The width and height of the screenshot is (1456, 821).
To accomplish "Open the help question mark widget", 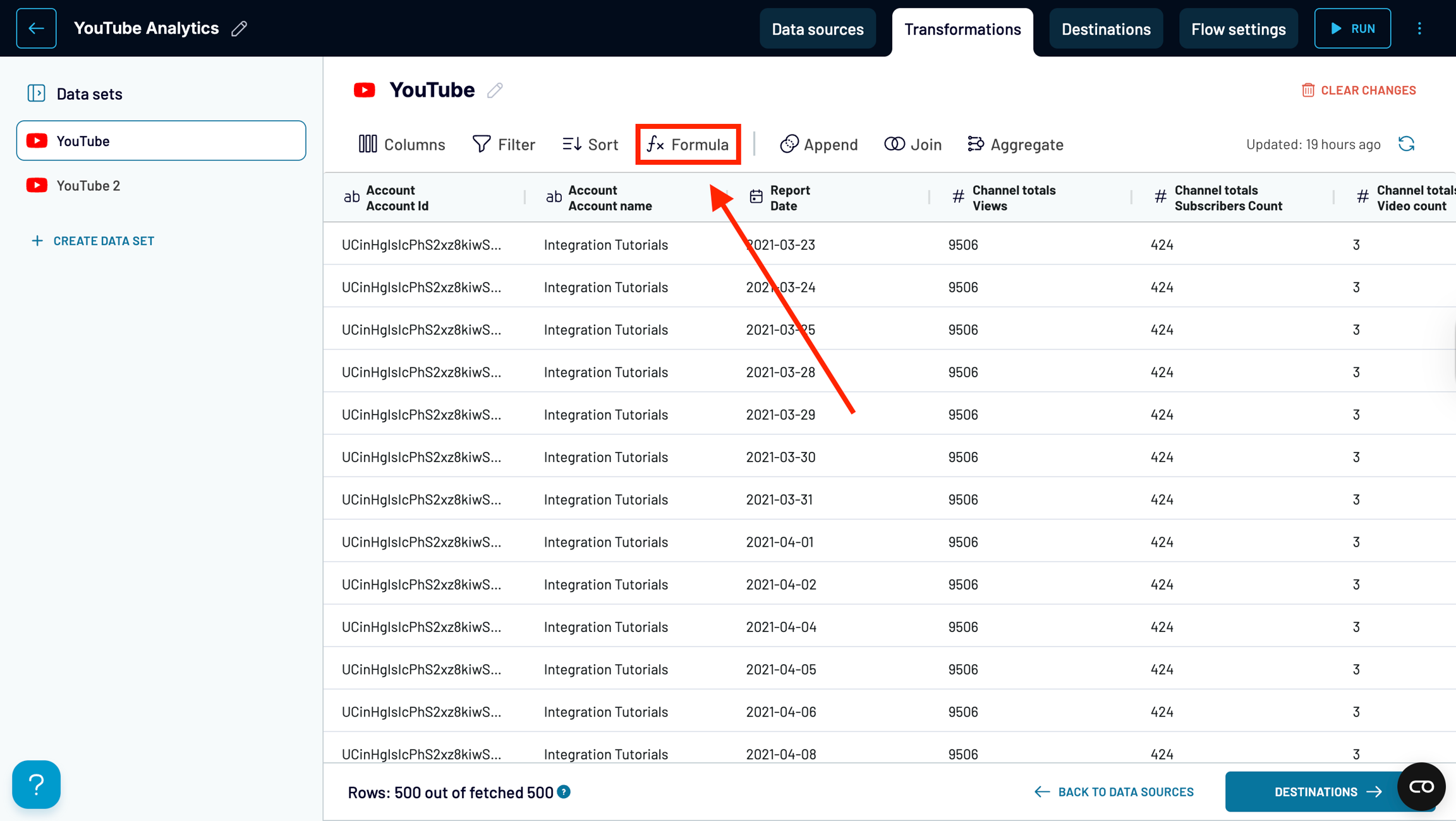I will coord(36,784).
